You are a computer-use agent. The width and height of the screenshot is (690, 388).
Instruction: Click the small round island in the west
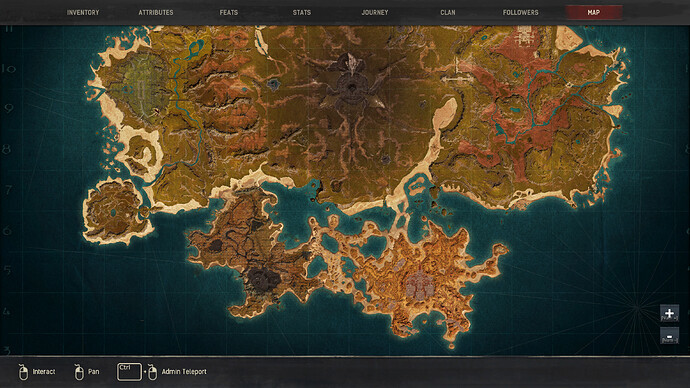click(115, 210)
